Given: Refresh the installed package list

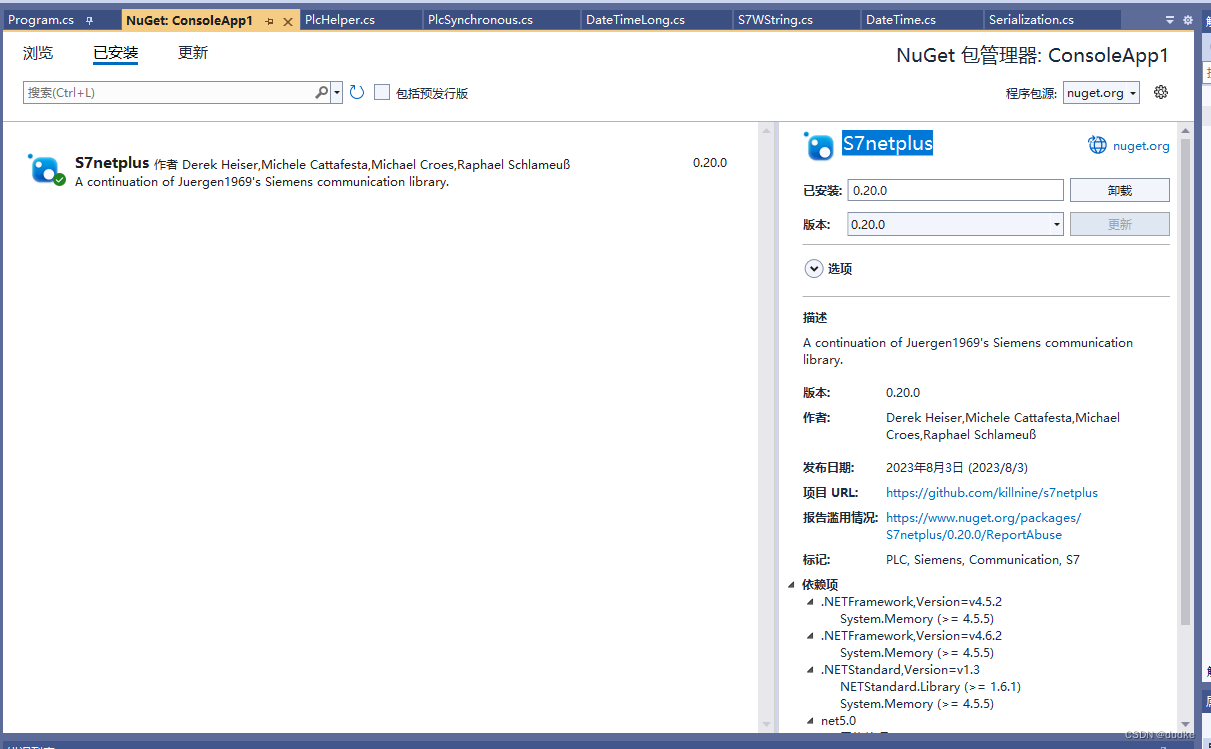Looking at the screenshot, I should 357,92.
